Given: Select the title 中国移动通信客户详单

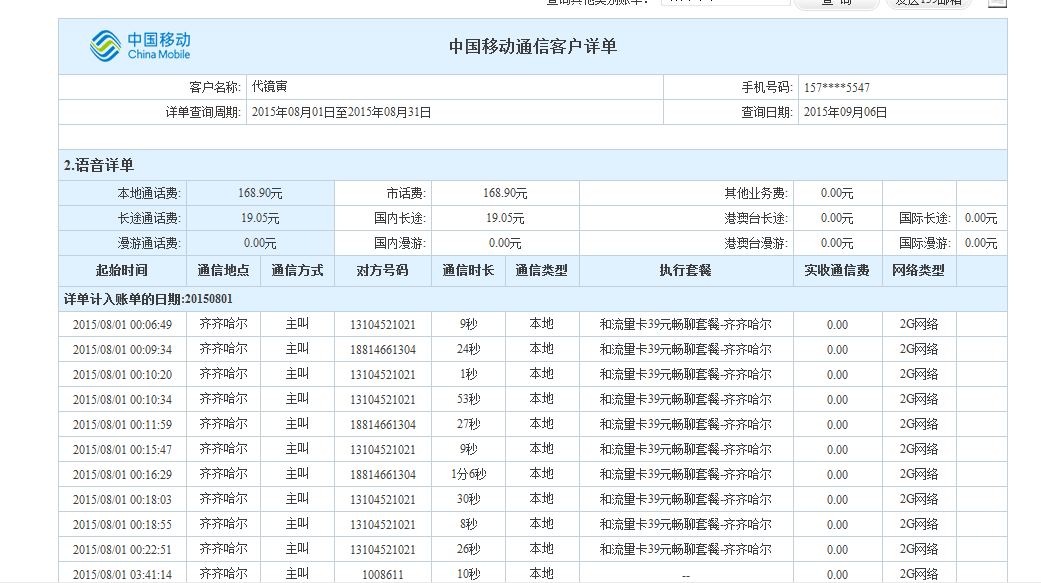Looking at the screenshot, I should 532,46.
